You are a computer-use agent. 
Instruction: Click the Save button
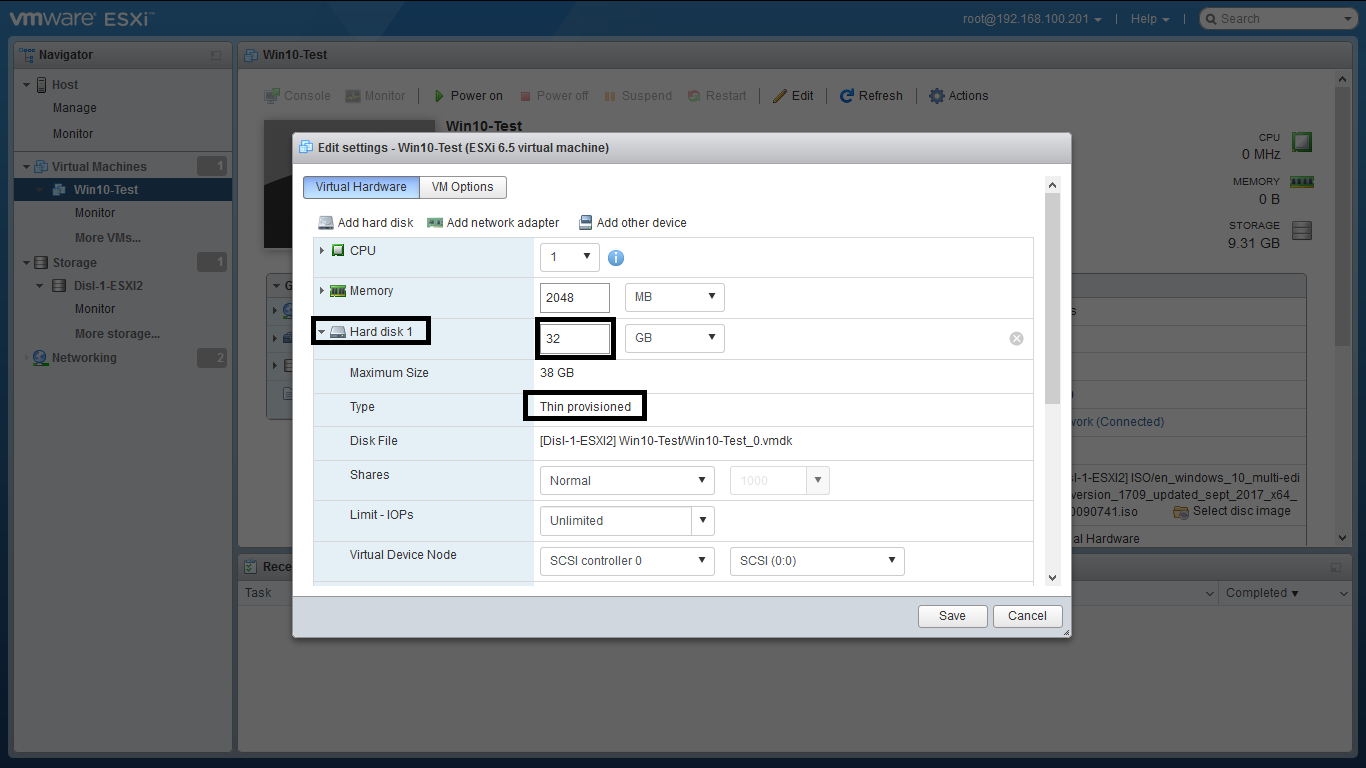point(952,616)
